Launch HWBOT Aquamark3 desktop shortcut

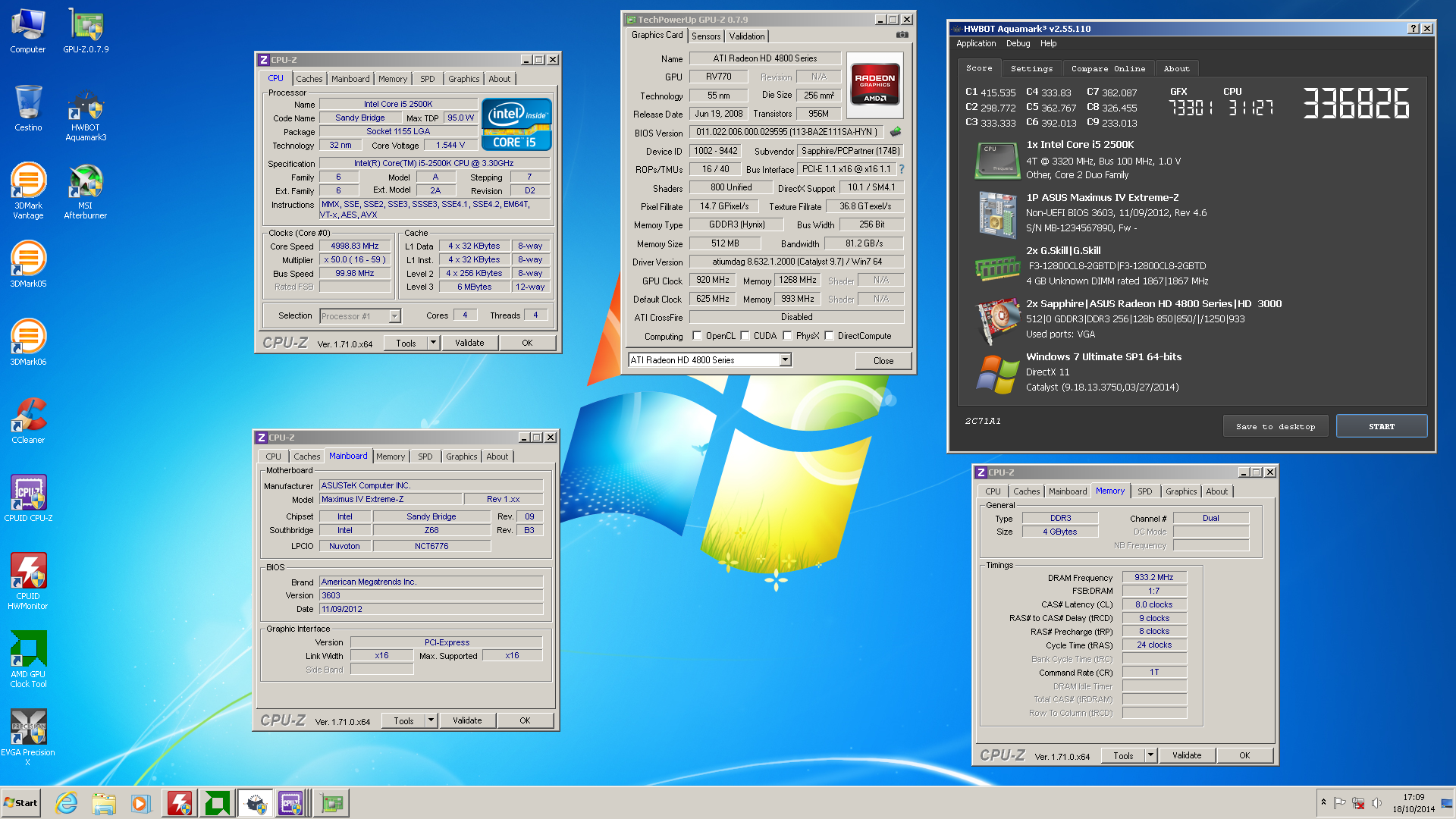[x=86, y=115]
